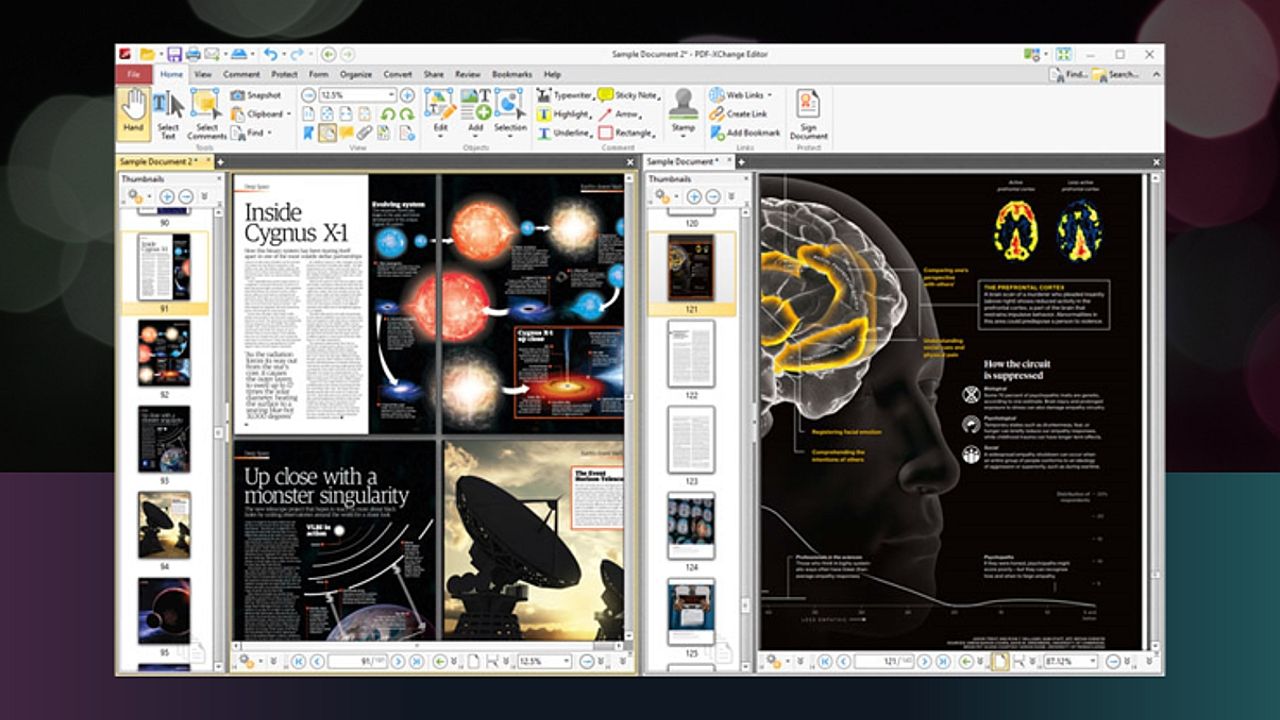Select the Underline text tool
Screen dimensions: 1280x720
(x=564, y=132)
